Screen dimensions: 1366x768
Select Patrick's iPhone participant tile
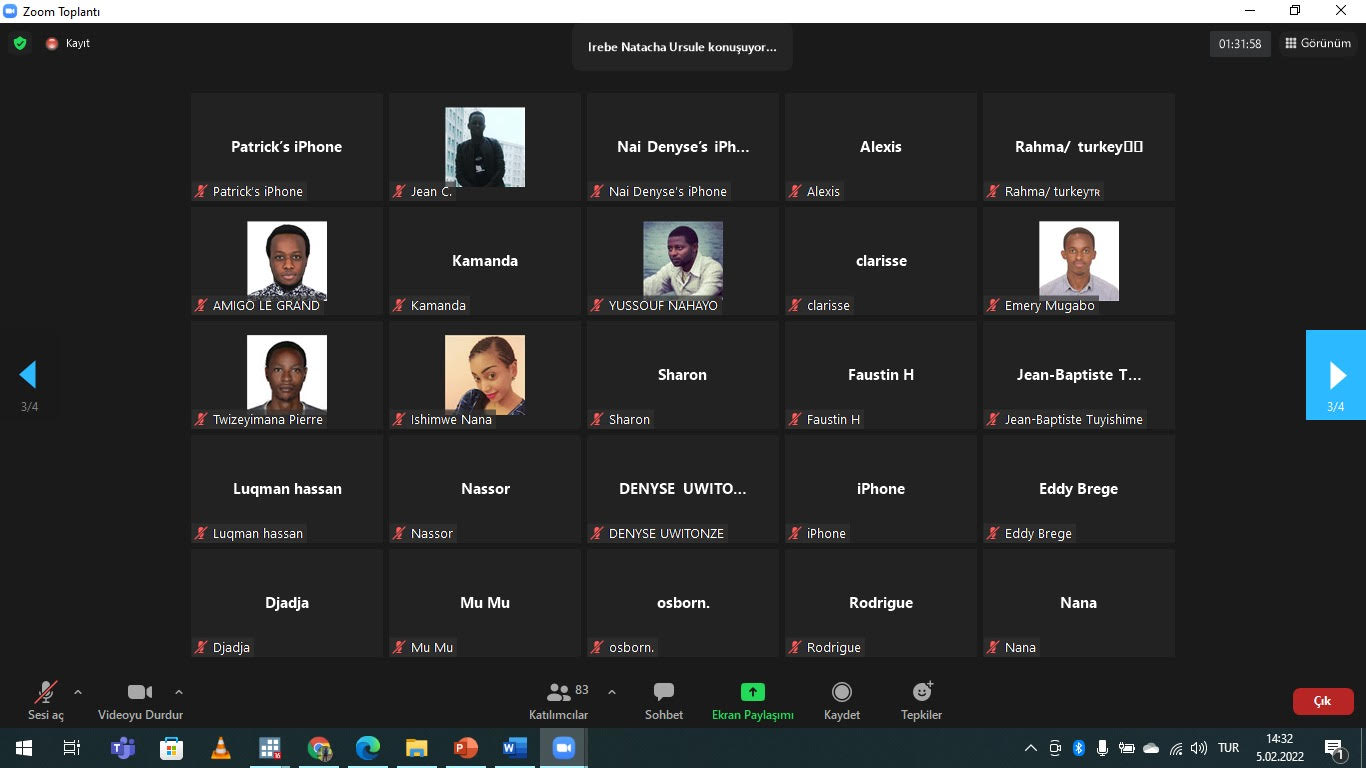287,147
